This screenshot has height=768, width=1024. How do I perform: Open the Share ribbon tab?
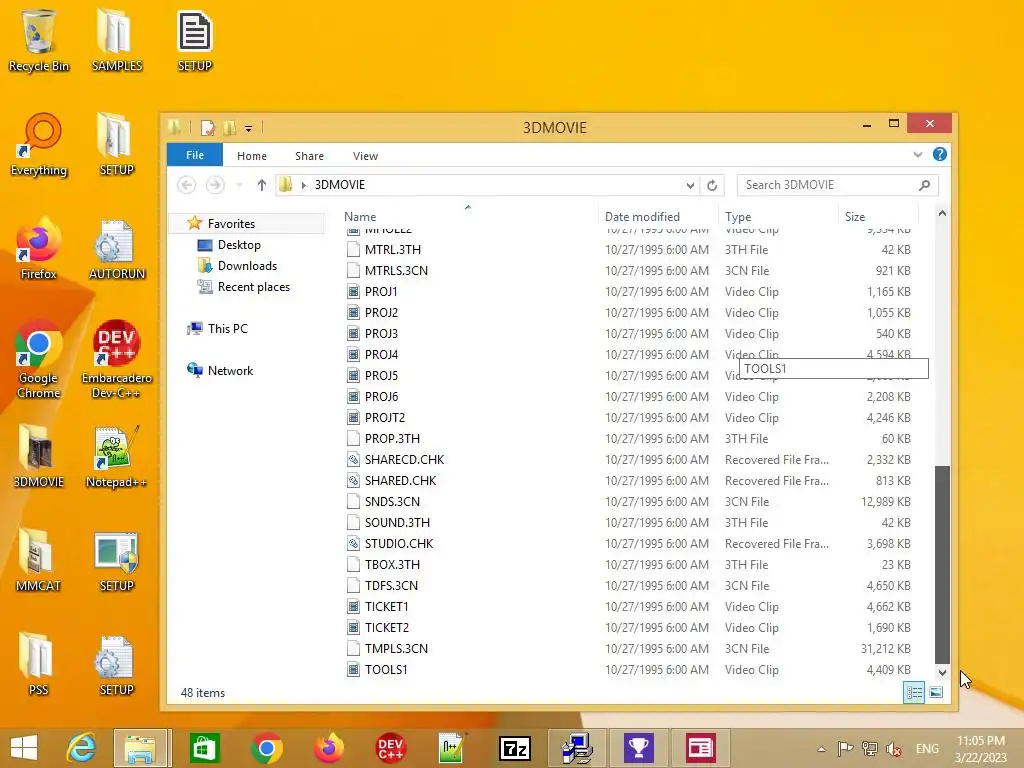309,156
